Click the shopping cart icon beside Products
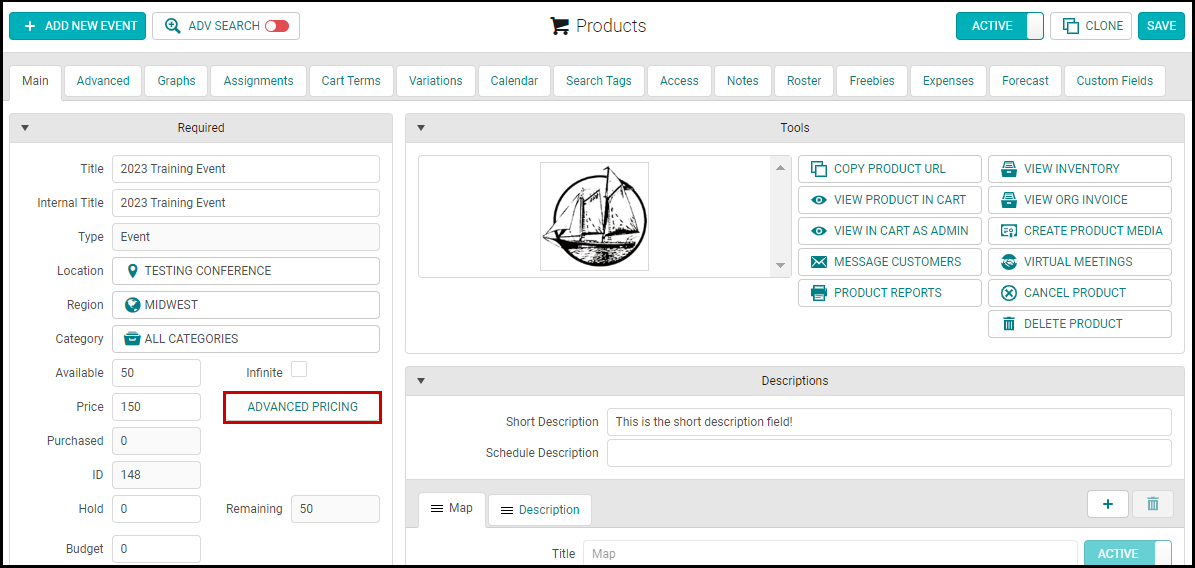The height and width of the screenshot is (568, 1195). [x=559, y=26]
